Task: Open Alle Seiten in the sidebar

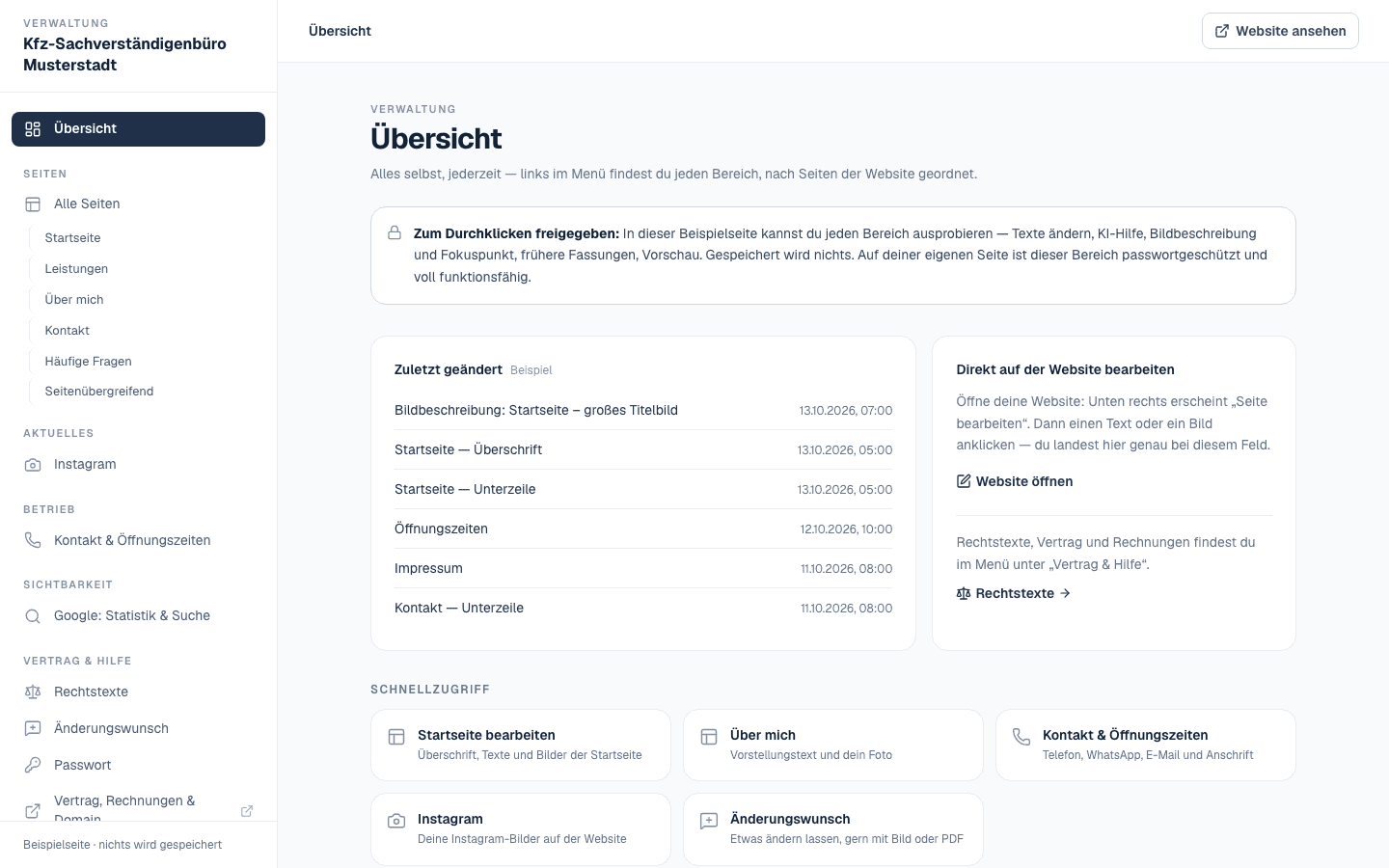Action: point(138,204)
